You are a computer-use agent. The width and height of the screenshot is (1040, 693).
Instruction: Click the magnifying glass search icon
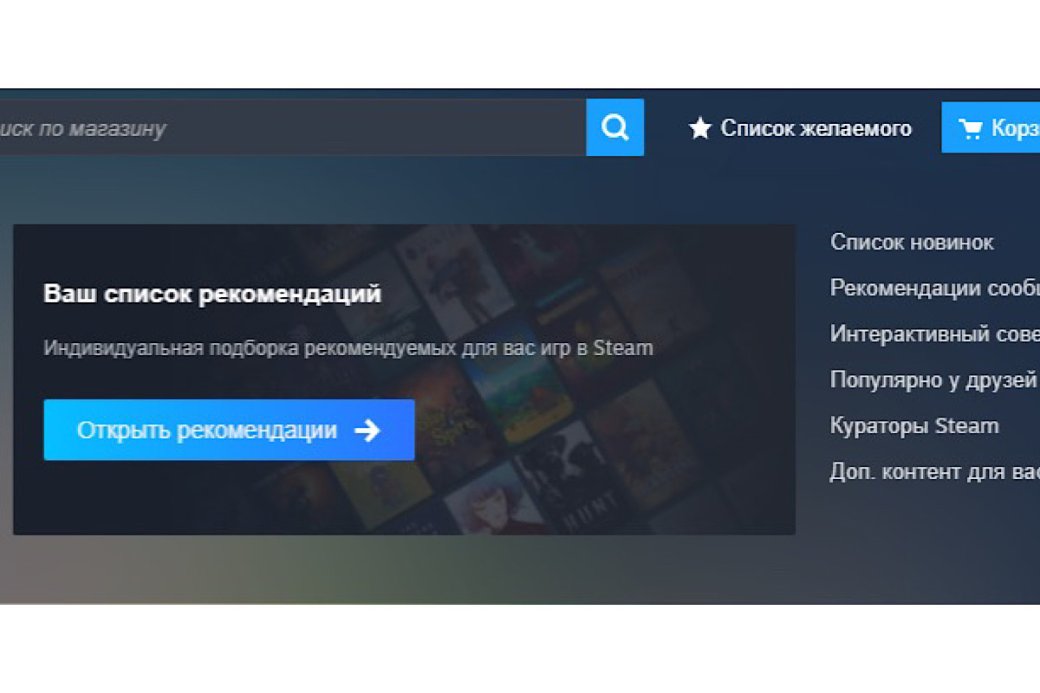[615, 127]
